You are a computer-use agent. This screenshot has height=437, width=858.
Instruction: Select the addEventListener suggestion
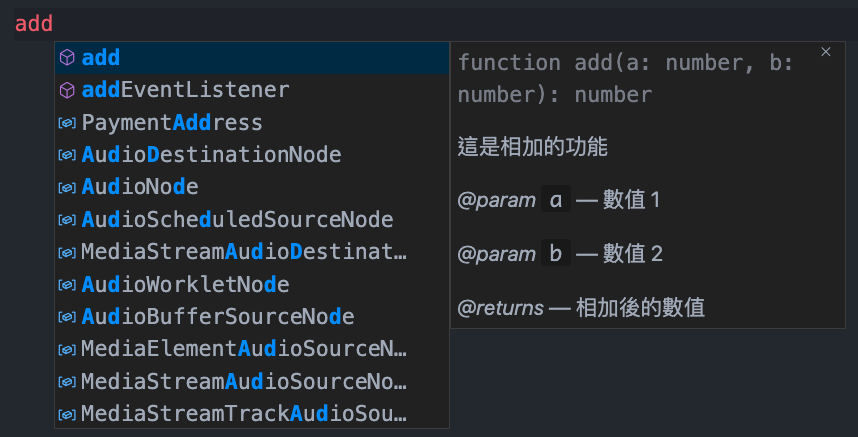click(185, 90)
